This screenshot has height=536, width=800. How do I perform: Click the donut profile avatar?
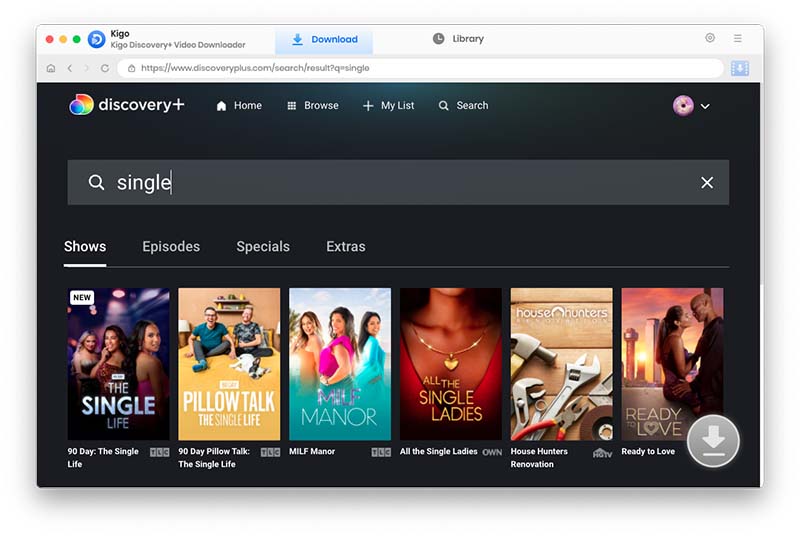(683, 106)
